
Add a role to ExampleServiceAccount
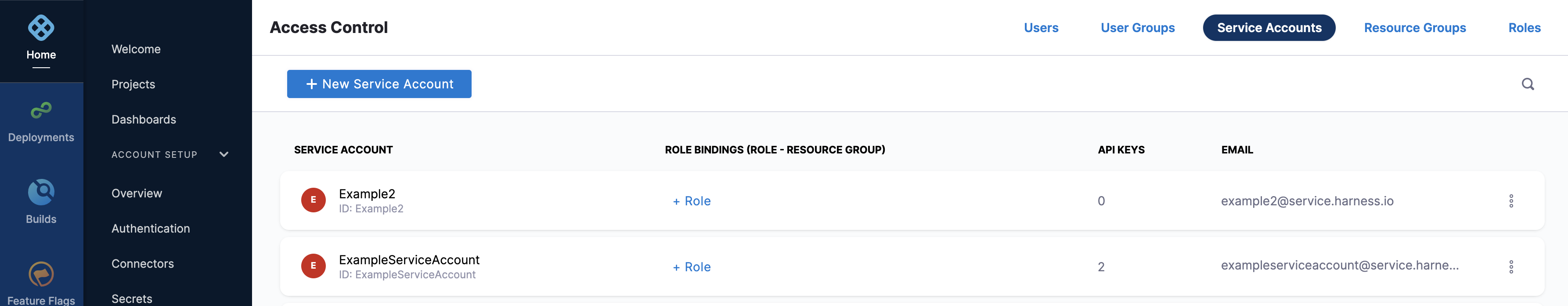(x=692, y=267)
